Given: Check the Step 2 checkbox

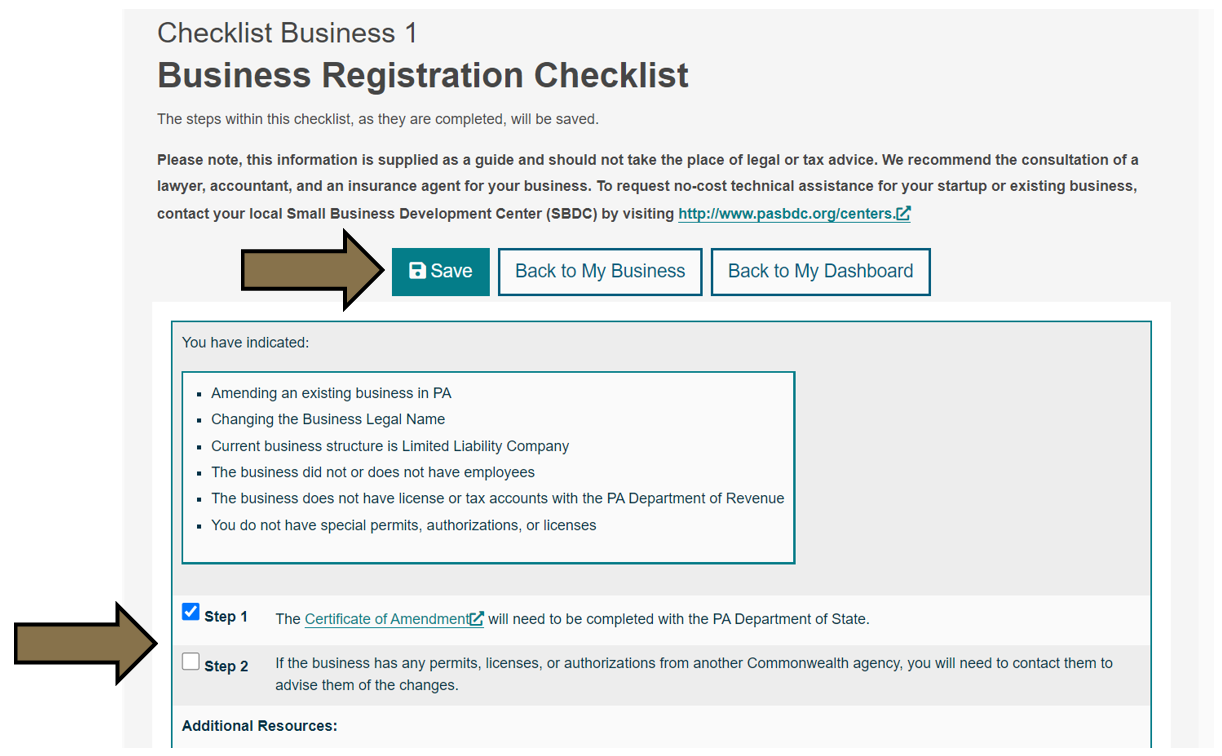Looking at the screenshot, I should click(190, 660).
